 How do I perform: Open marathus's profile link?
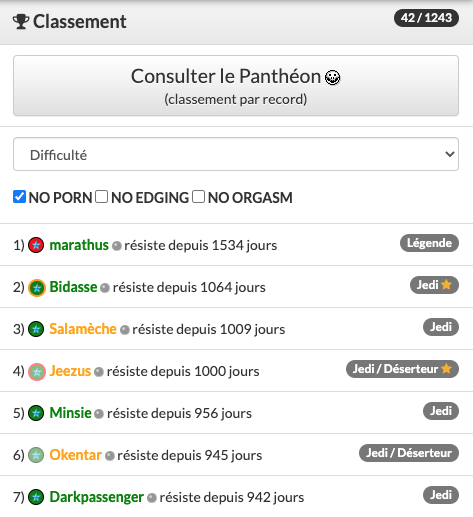[79, 245]
